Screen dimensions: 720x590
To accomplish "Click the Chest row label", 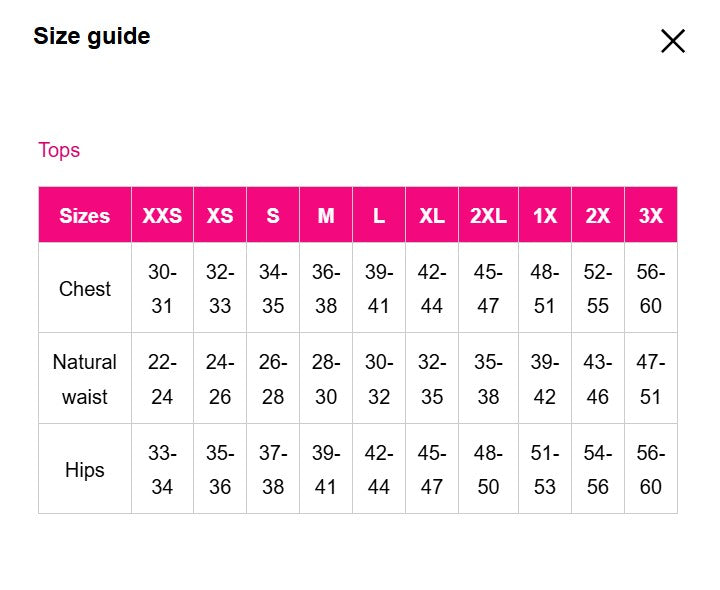I will [x=85, y=289].
